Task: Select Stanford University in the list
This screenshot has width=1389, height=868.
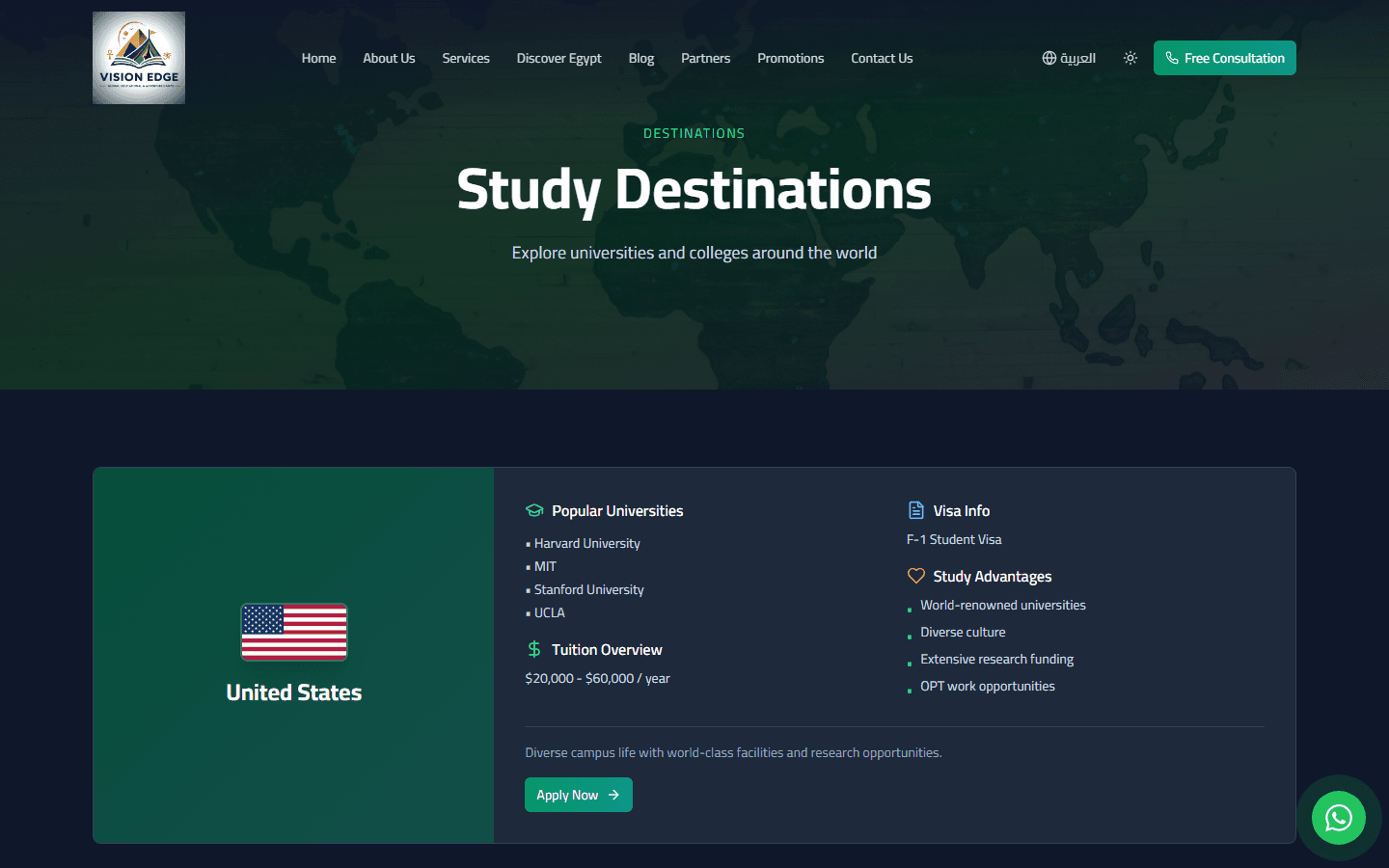Action: click(x=588, y=589)
